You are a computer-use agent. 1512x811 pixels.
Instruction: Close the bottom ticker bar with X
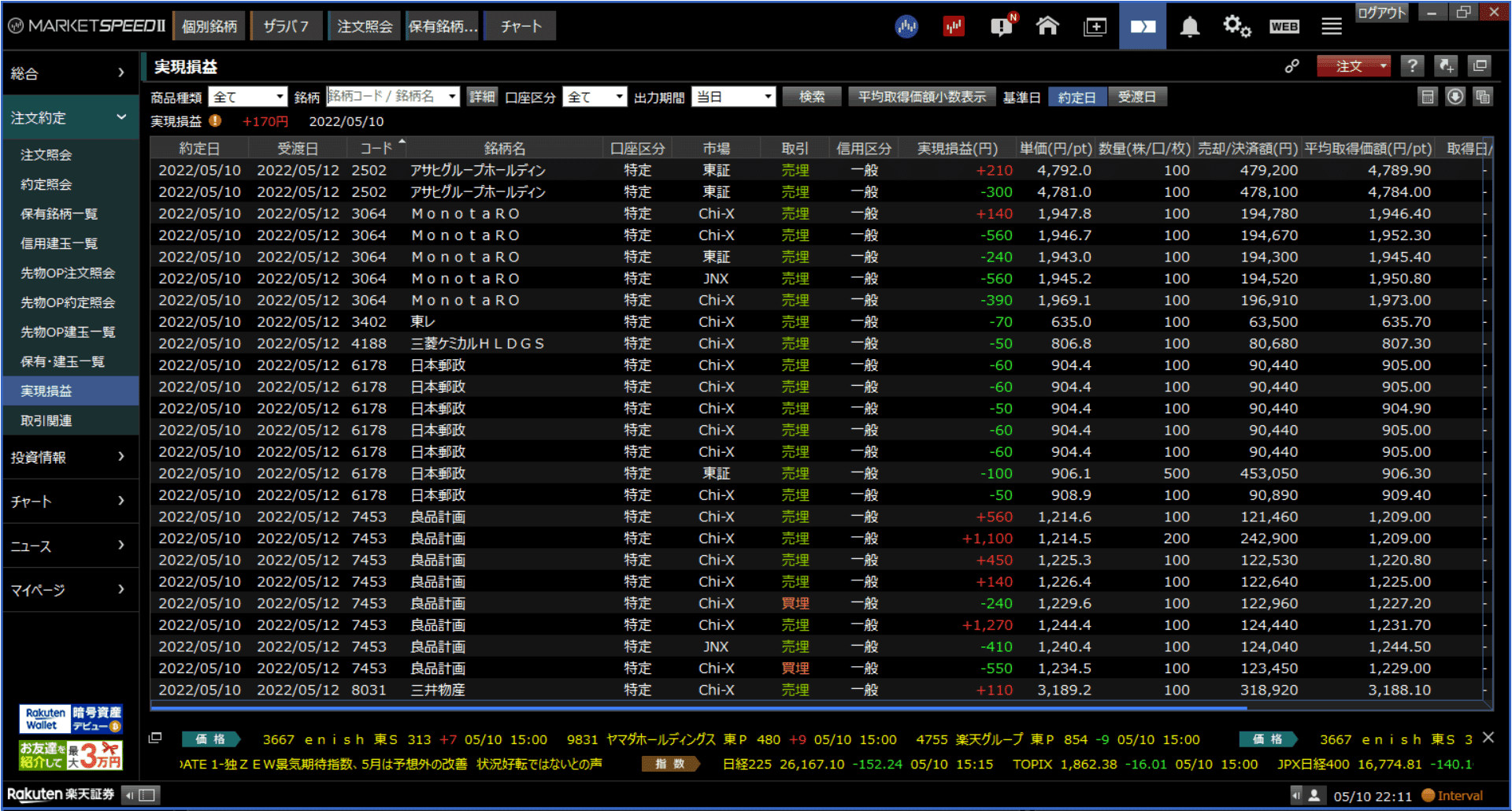[x=1488, y=738]
